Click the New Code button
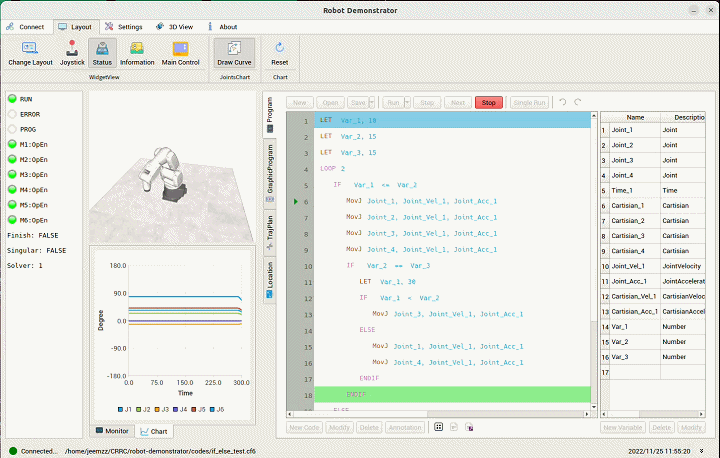This screenshot has width=720, height=458. 304,427
